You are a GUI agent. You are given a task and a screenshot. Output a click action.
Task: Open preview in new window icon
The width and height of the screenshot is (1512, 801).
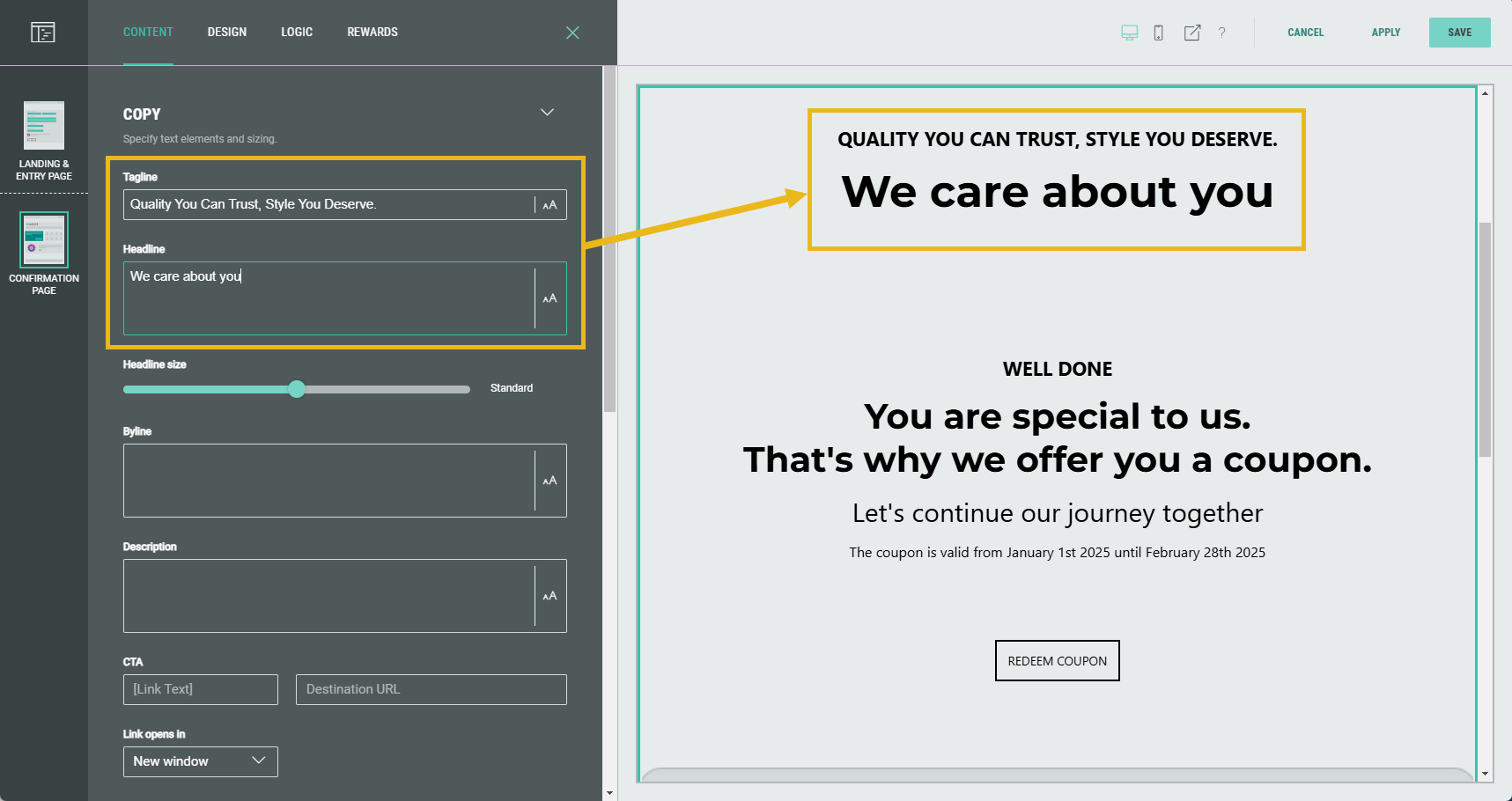pos(1191,33)
